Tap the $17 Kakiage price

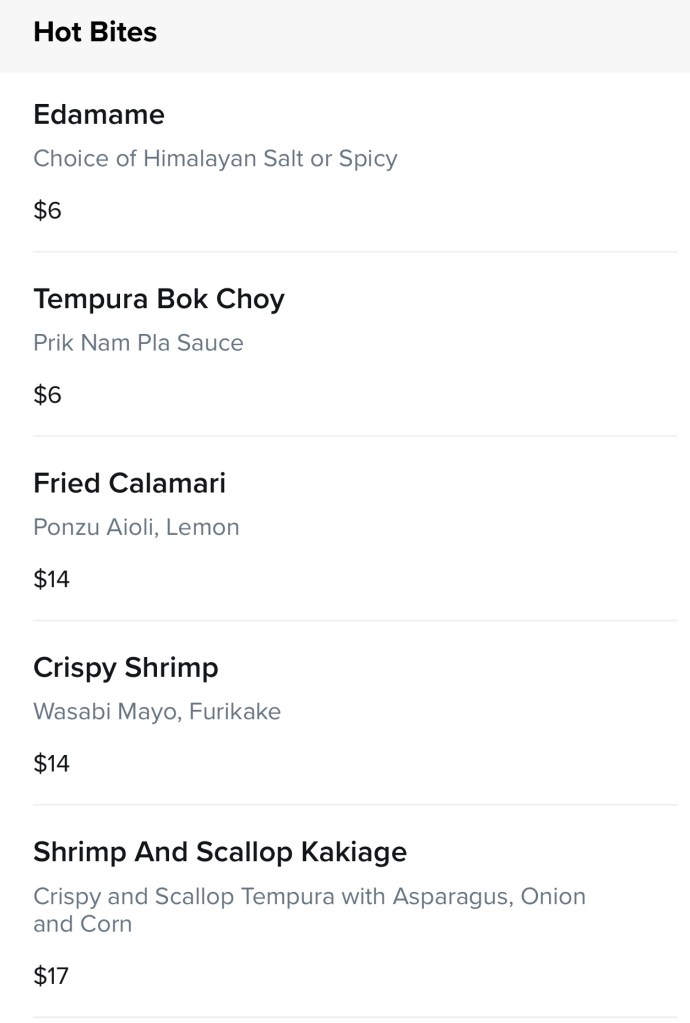pos(51,976)
